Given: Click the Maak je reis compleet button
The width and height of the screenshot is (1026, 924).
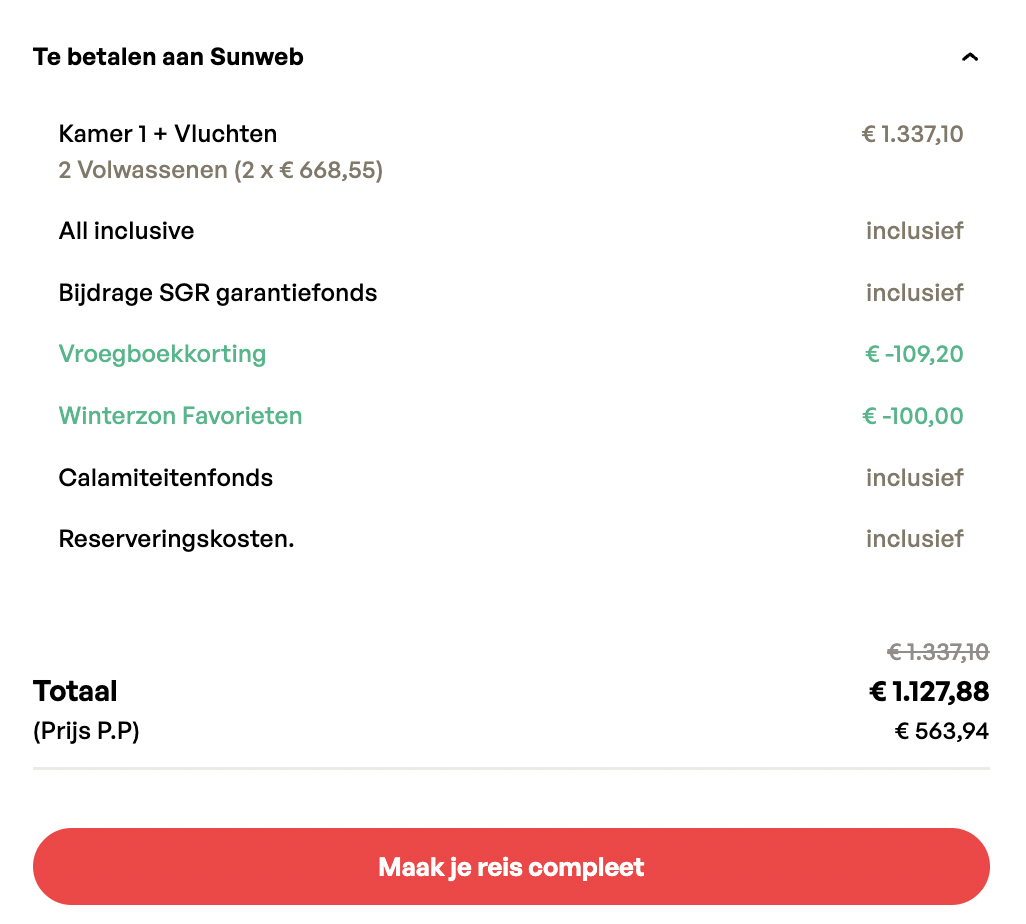Looking at the screenshot, I should (511, 867).
